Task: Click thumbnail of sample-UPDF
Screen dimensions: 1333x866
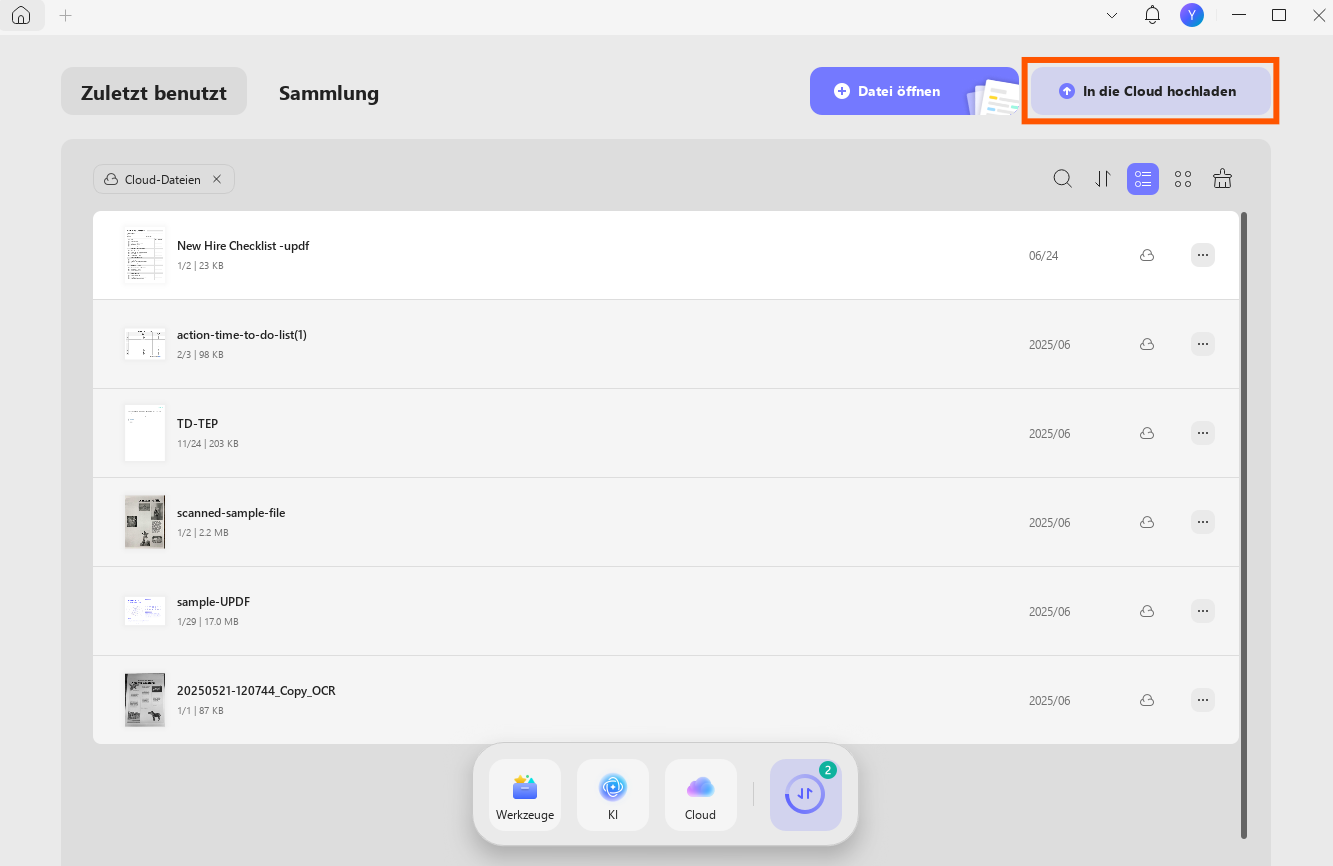Action: (145, 611)
